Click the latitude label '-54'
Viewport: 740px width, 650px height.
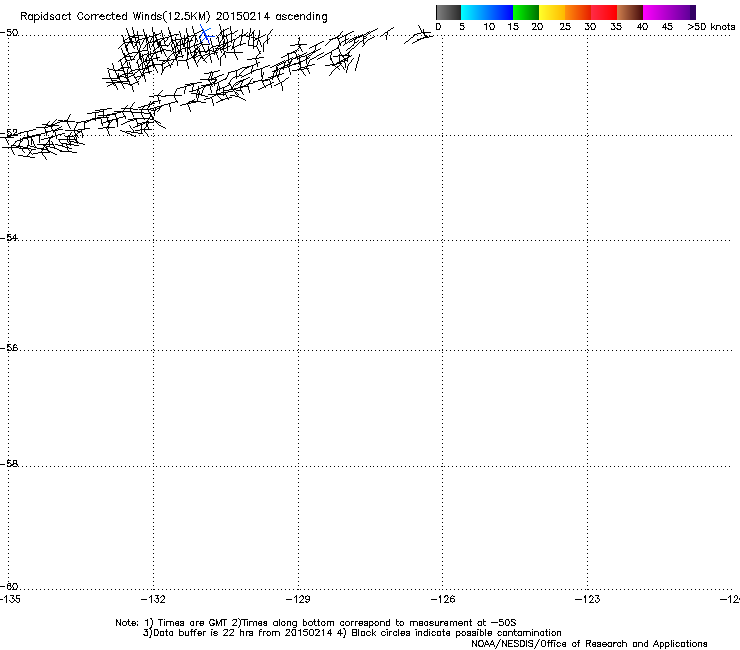9,237
